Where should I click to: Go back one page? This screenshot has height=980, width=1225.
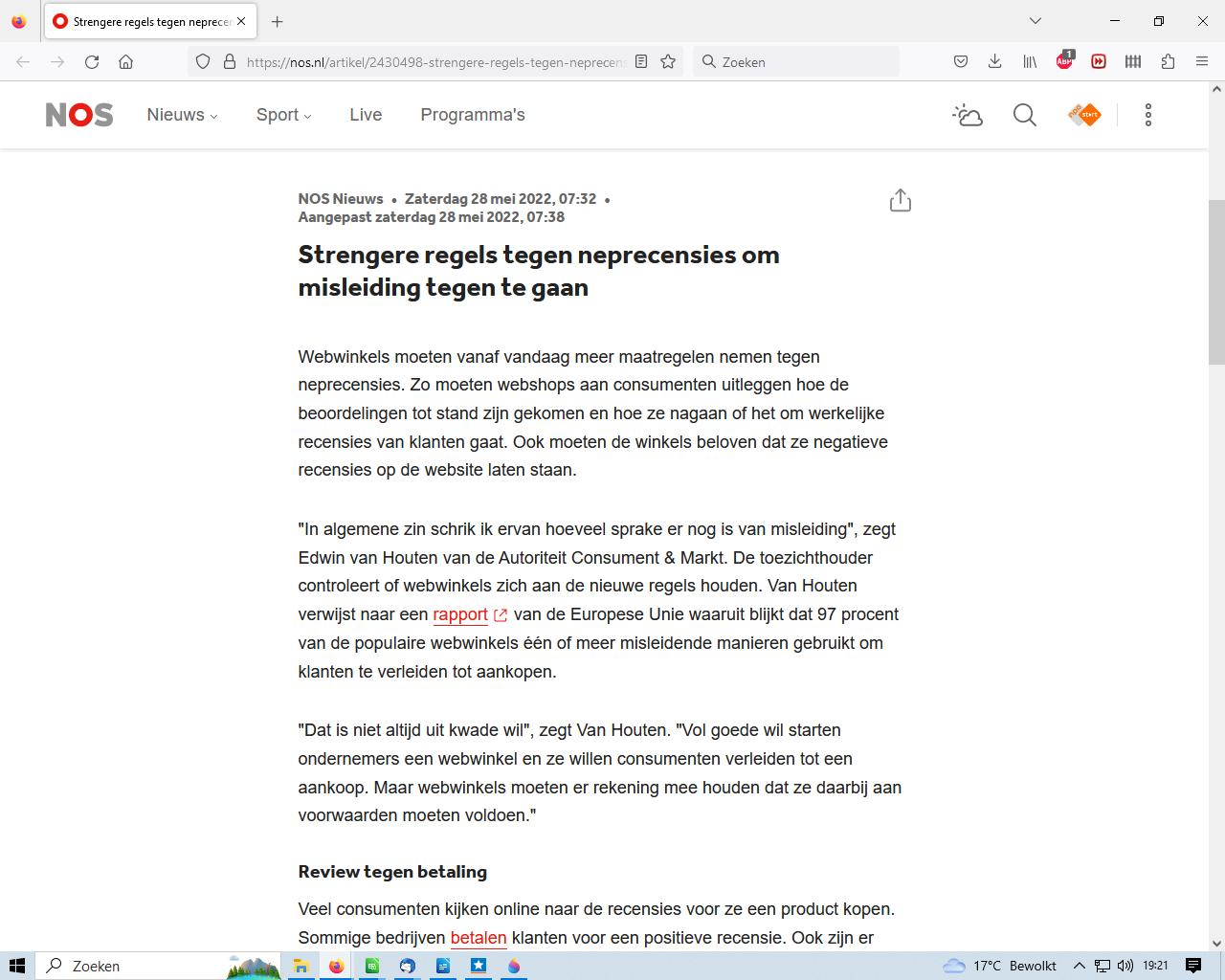(23, 61)
